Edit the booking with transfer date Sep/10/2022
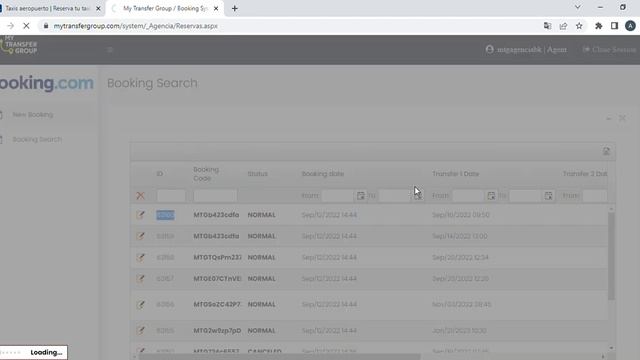Viewport: 640px width, 360px height. [140, 215]
